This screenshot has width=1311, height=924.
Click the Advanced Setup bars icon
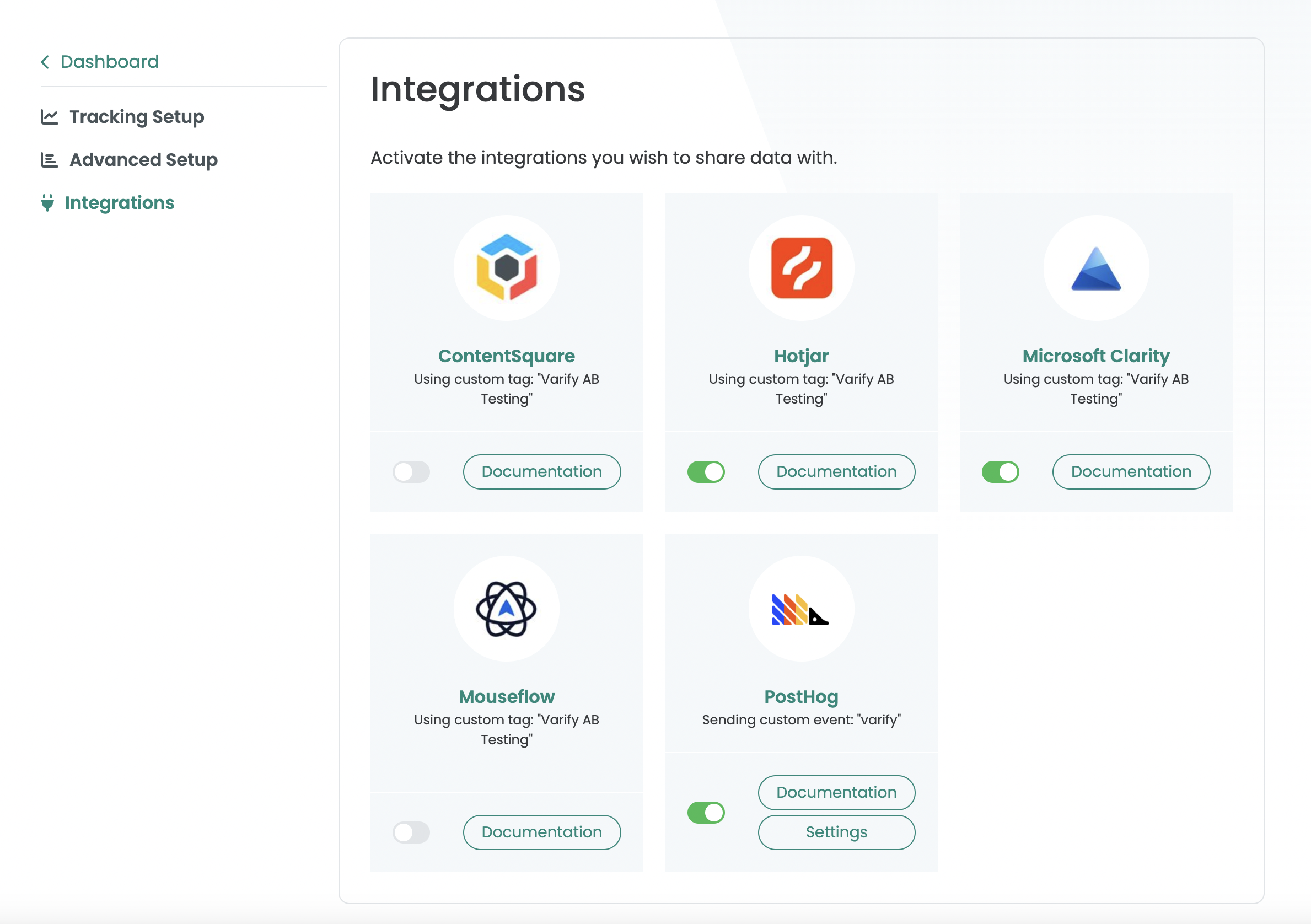(x=49, y=160)
